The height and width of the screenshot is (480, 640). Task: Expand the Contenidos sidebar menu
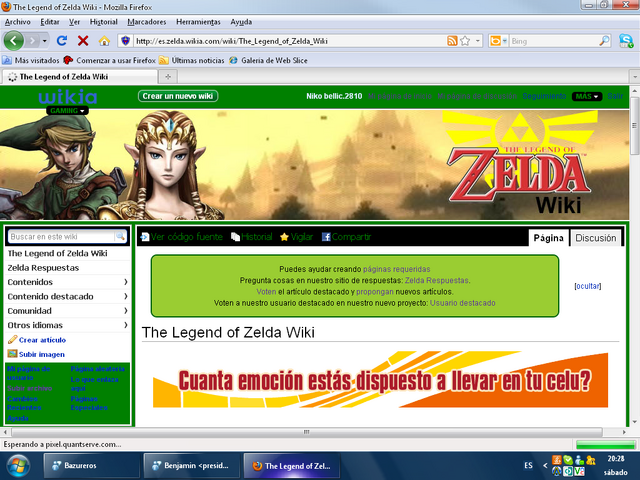68,282
